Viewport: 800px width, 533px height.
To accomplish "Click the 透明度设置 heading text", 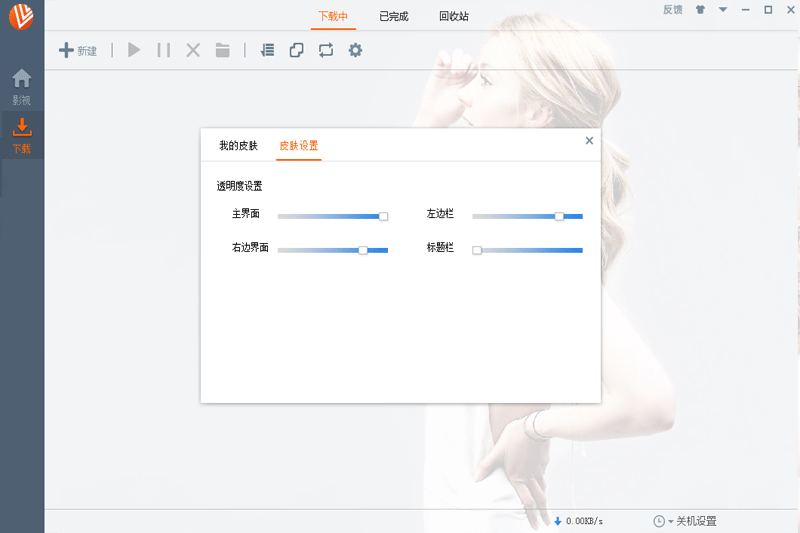I will (239, 186).
